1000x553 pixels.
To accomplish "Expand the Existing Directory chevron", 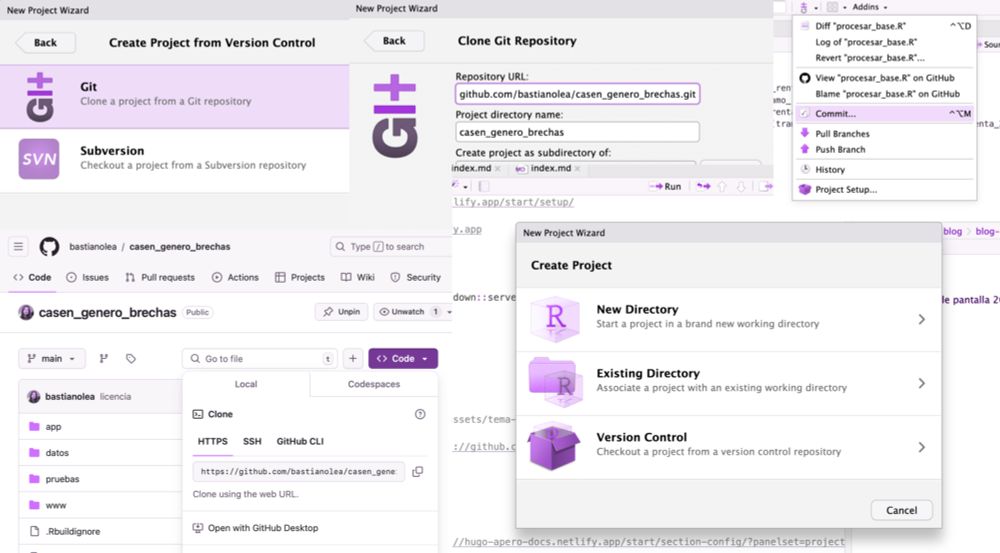I will click(x=922, y=383).
